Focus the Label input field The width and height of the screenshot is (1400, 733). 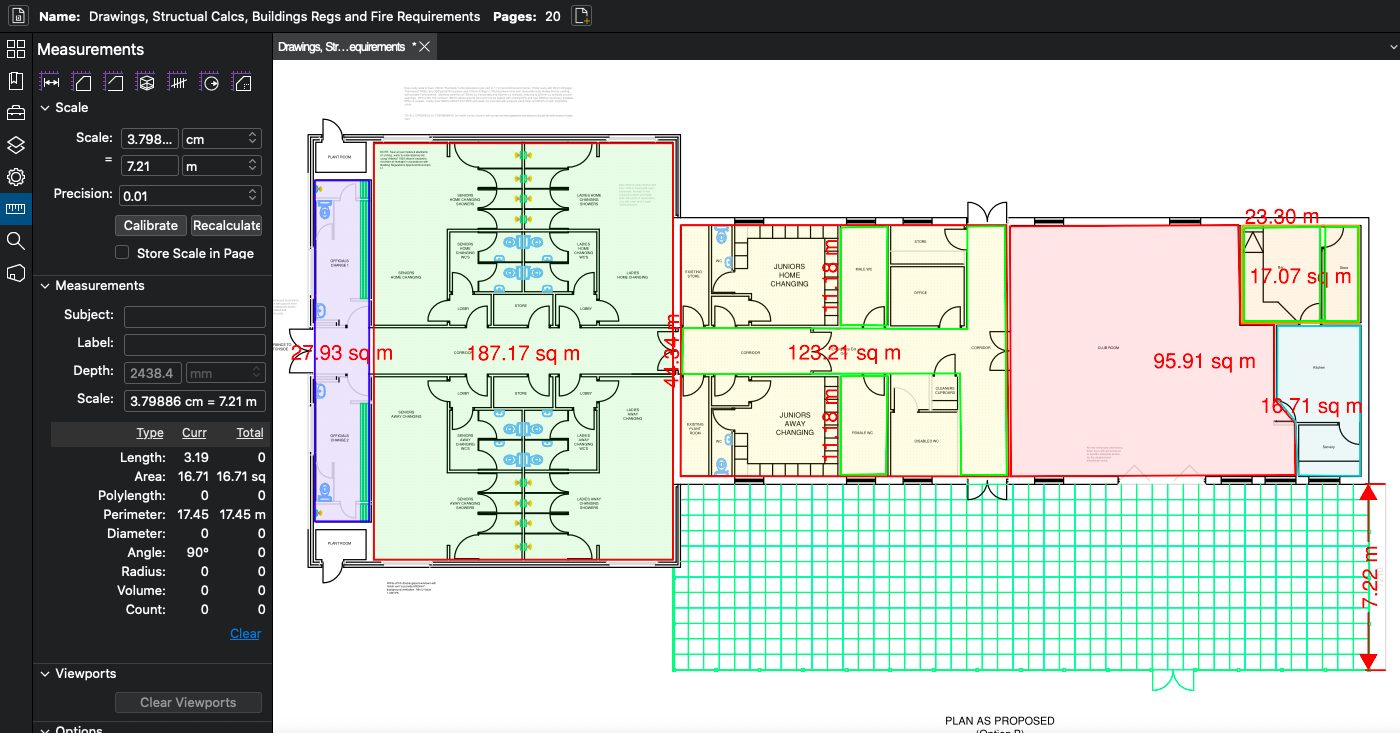point(195,344)
